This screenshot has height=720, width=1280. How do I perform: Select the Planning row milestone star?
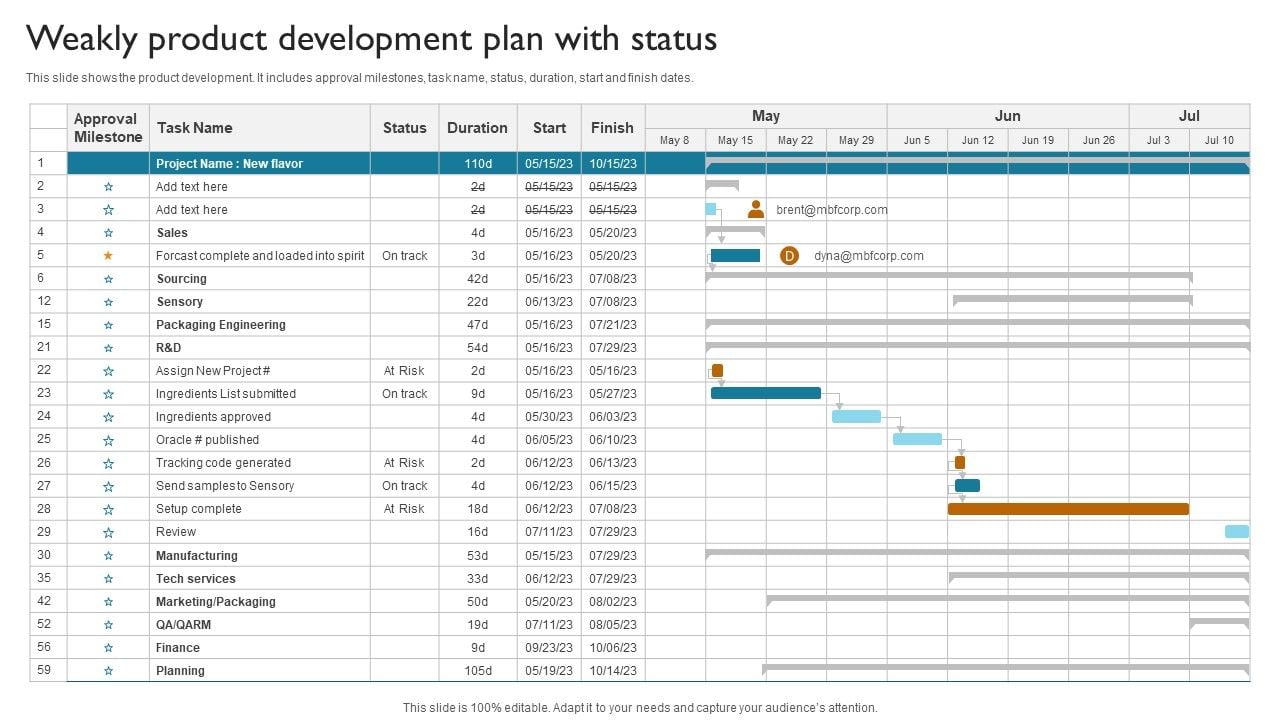tap(108, 671)
